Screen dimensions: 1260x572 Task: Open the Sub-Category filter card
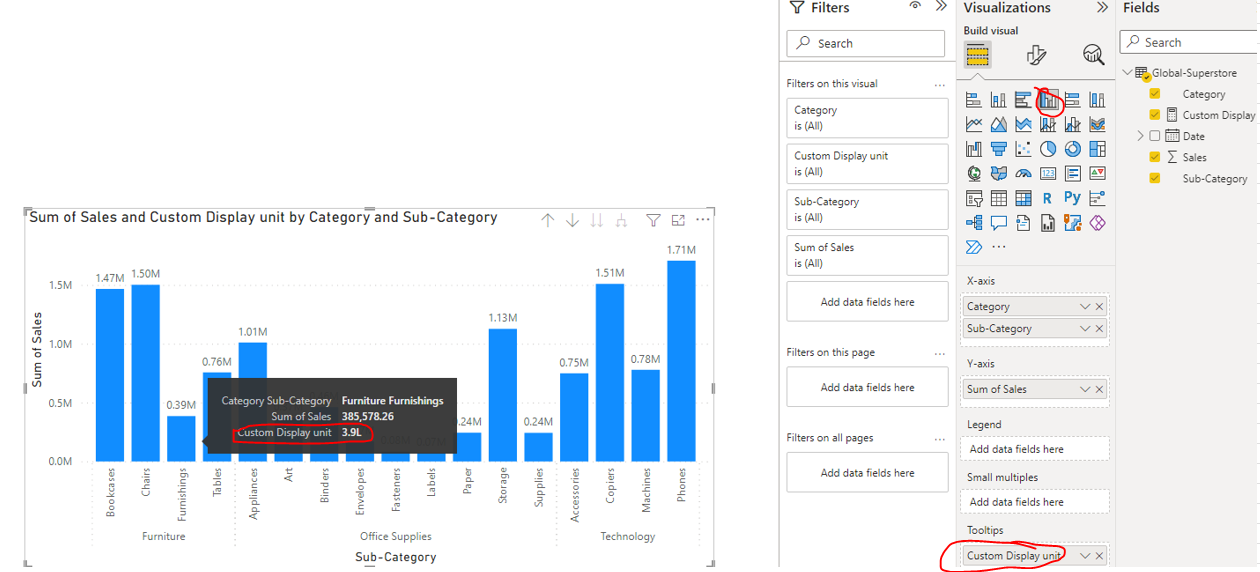(867, 210)
